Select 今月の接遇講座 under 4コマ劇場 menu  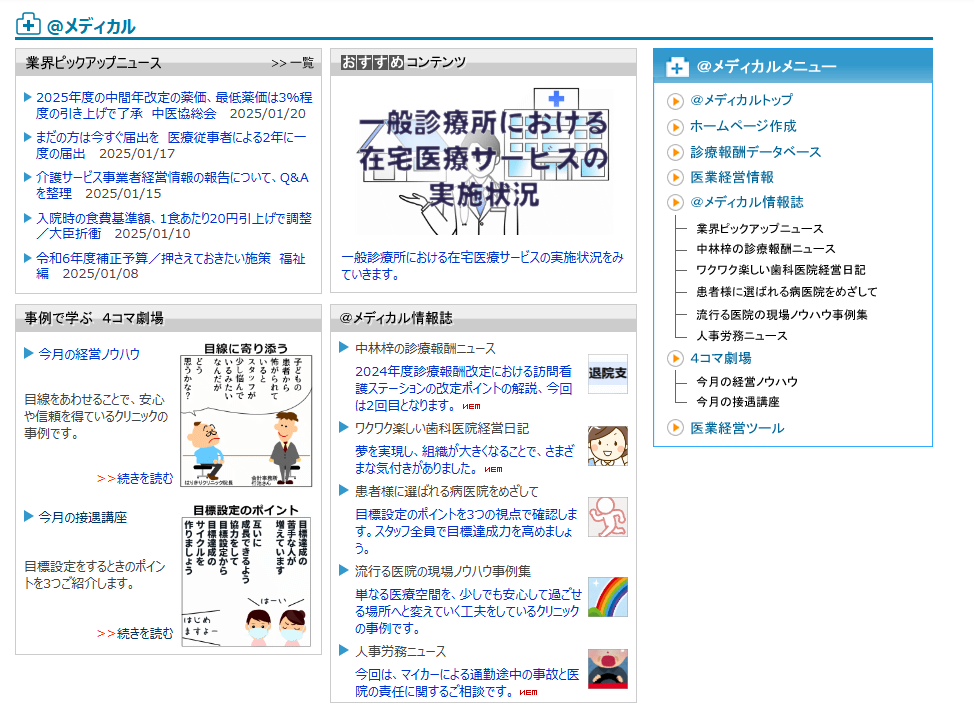pos(738,402)
